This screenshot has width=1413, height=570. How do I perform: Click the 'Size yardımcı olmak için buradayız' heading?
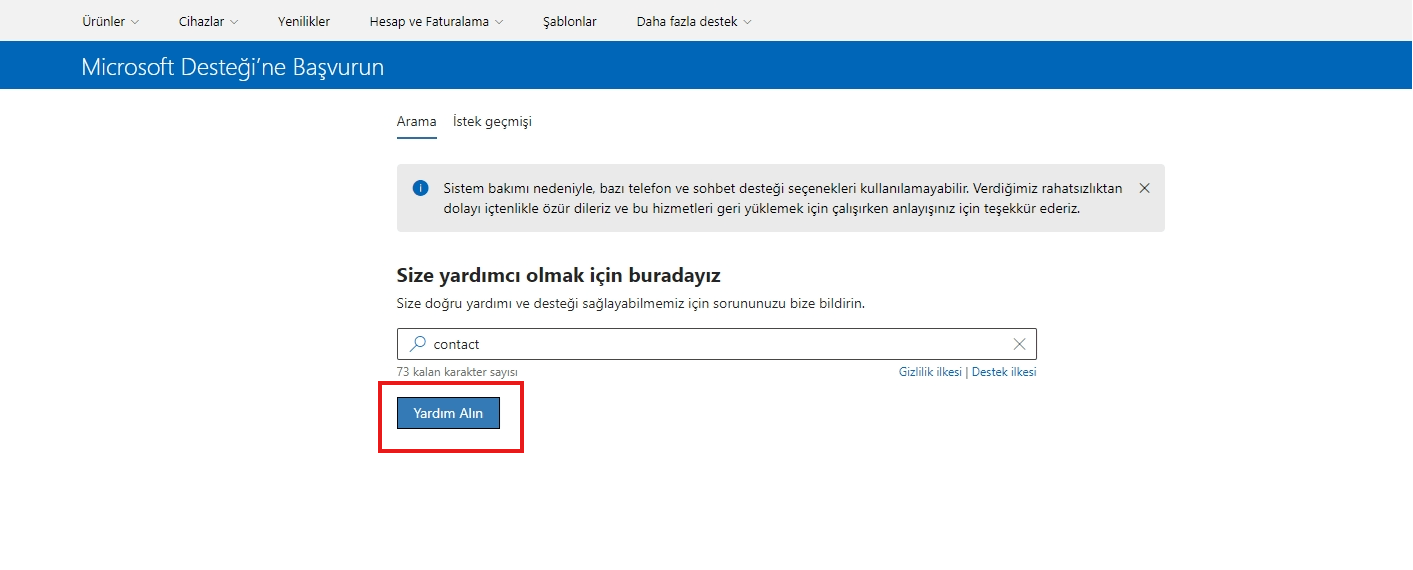coord(559,275)
